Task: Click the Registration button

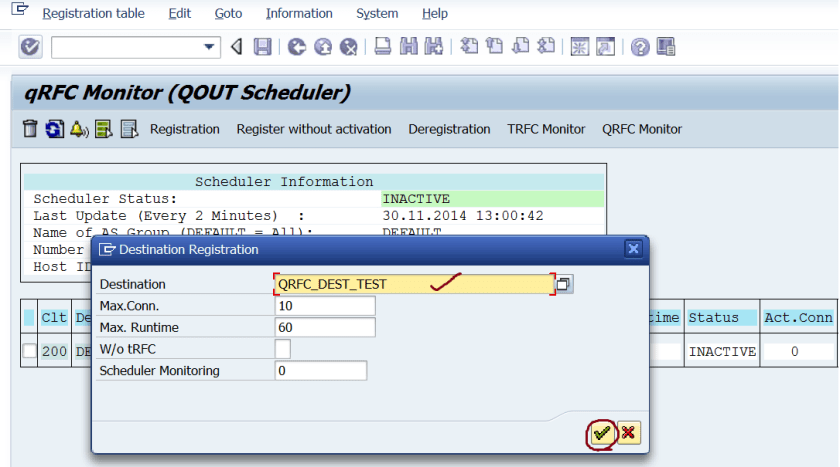Action: tap(185, 129)
